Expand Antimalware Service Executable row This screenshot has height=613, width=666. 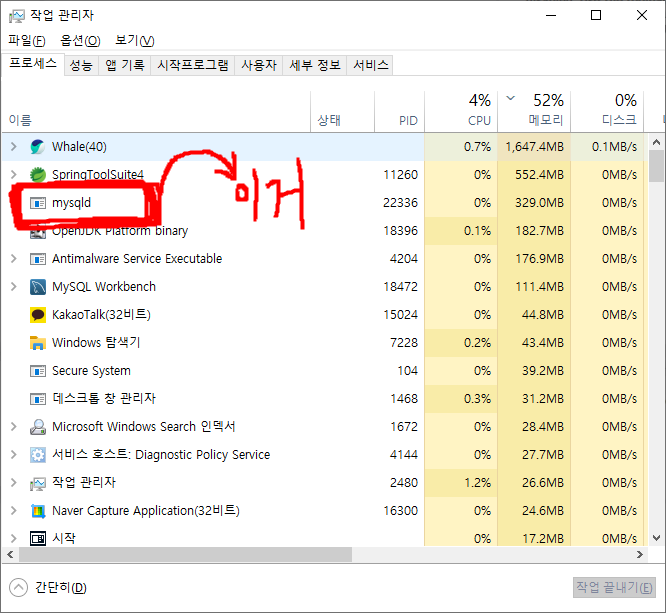pyautogui.click(x=14, y=259)
